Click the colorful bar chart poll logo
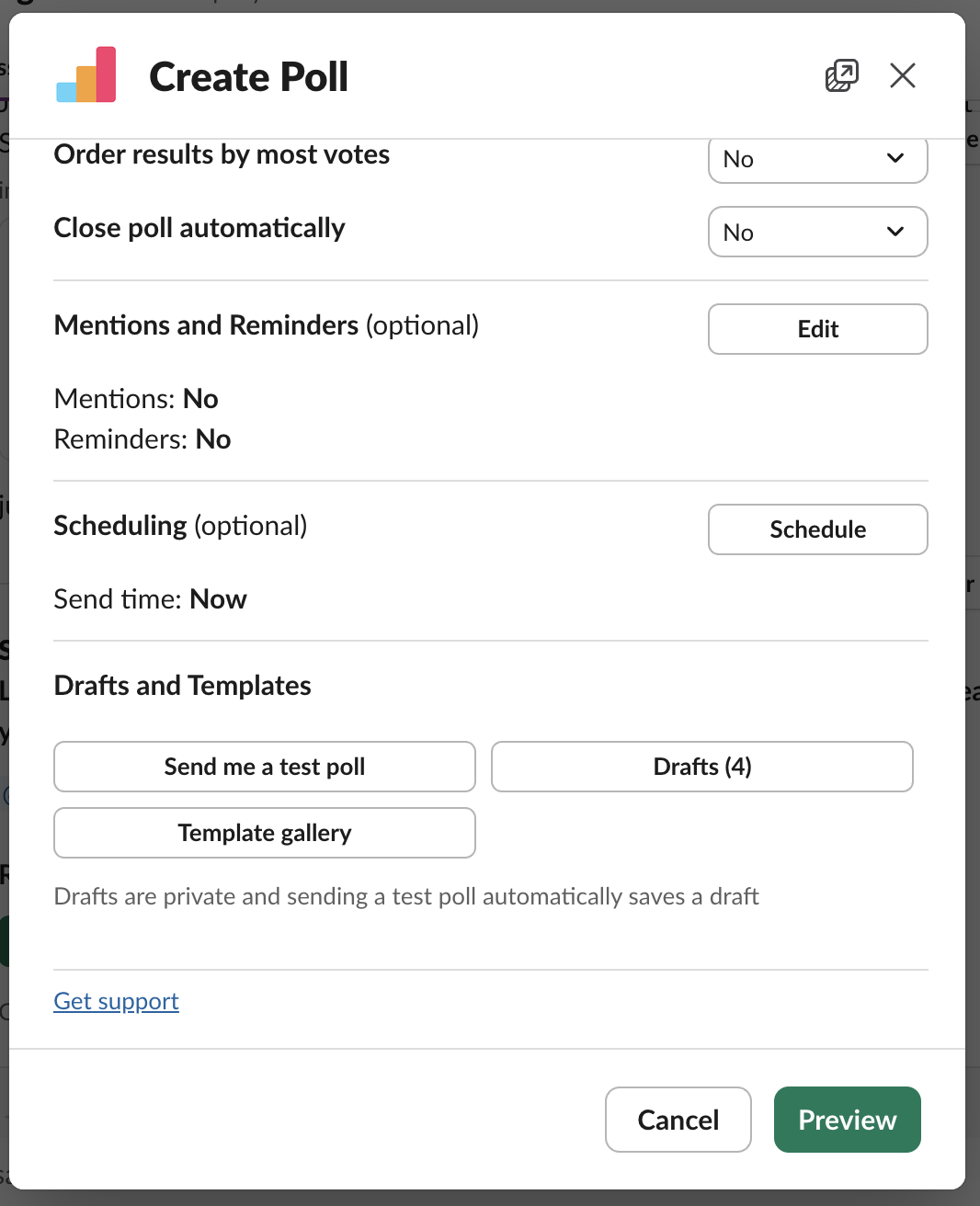Viewport: 980px width, 1206px height. [x=86, y=75]
